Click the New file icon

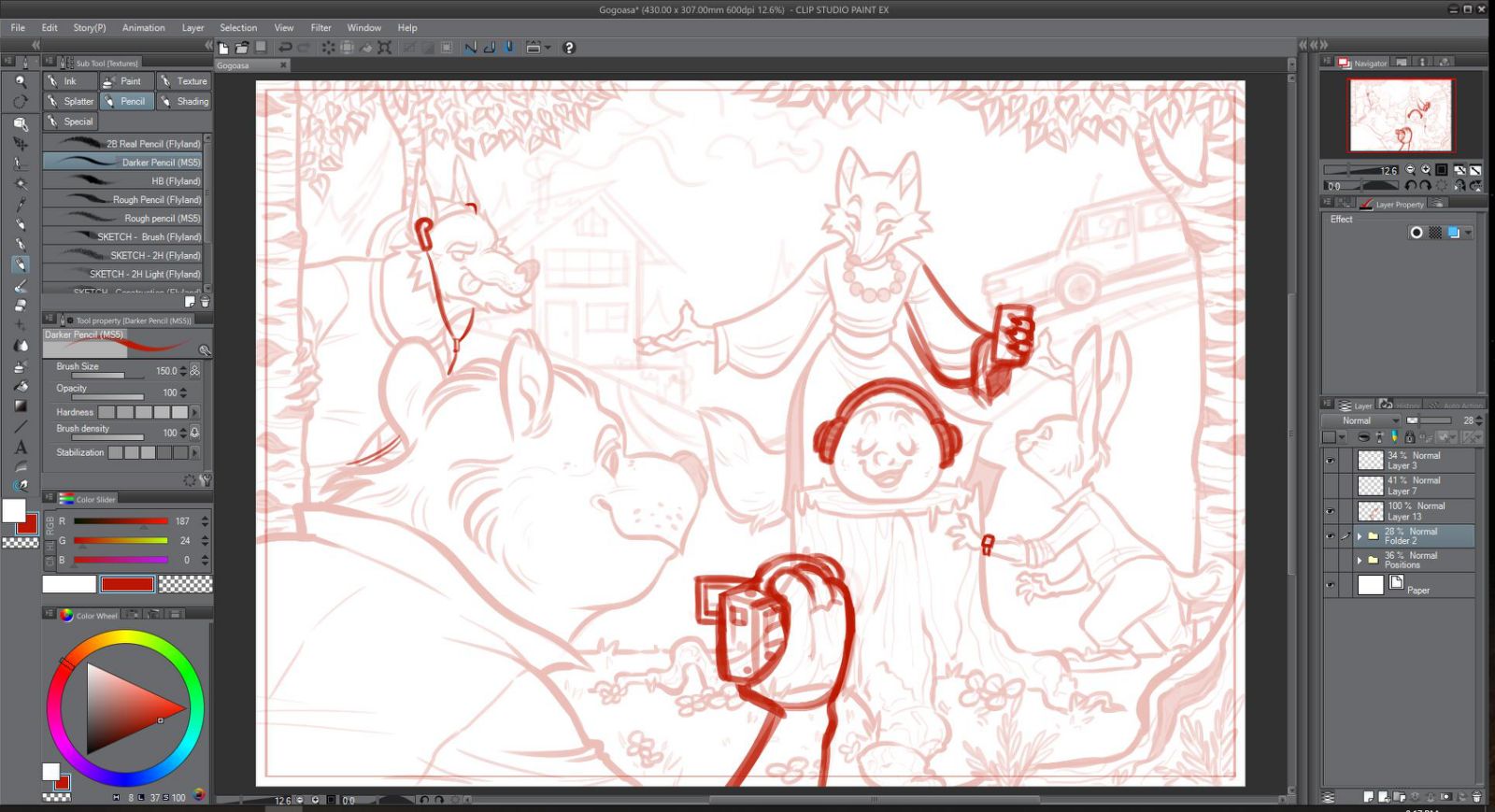223,48
